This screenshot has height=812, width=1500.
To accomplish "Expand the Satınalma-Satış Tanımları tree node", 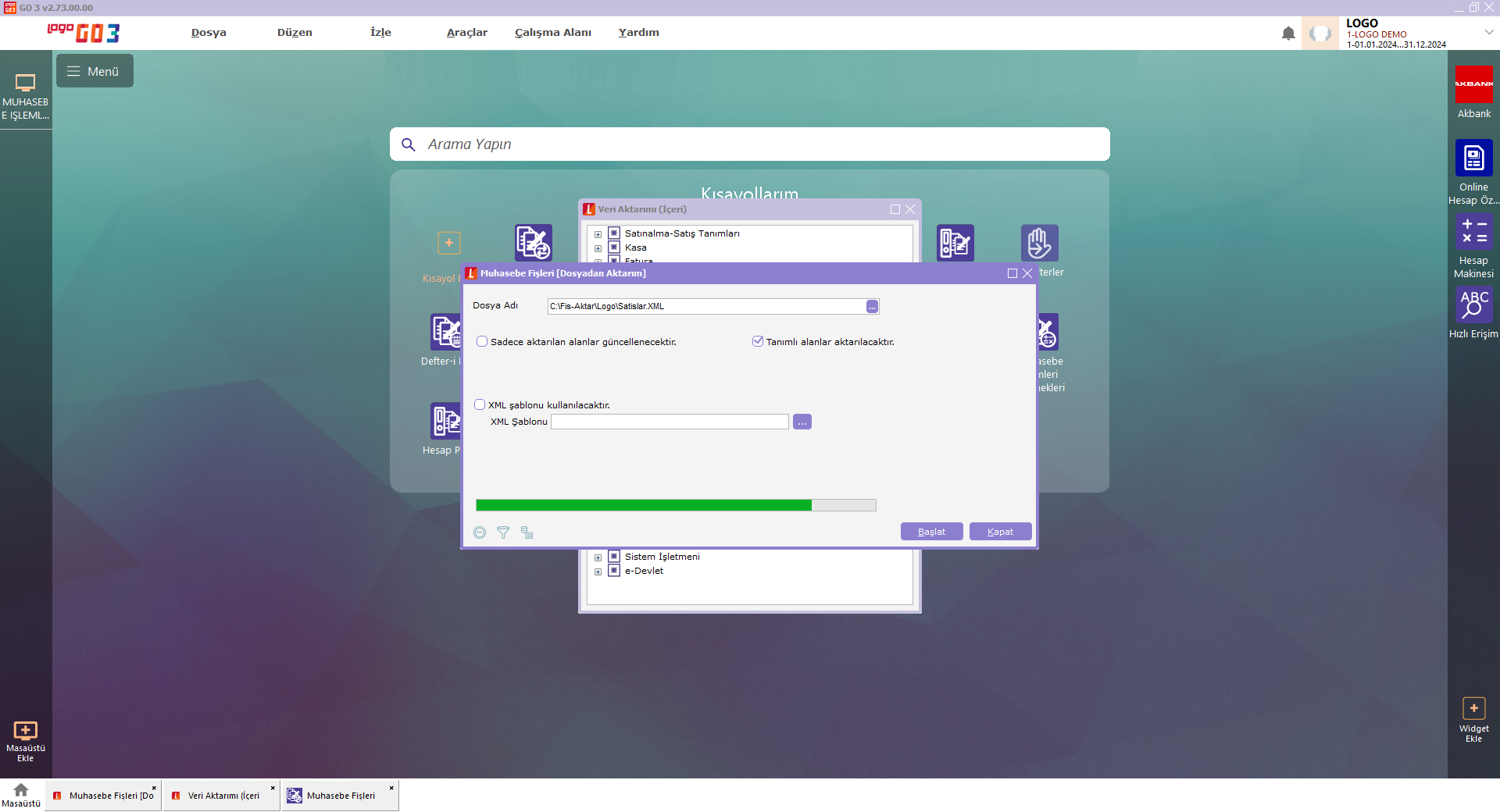I will pyautogui.click(x=598, y=234).
